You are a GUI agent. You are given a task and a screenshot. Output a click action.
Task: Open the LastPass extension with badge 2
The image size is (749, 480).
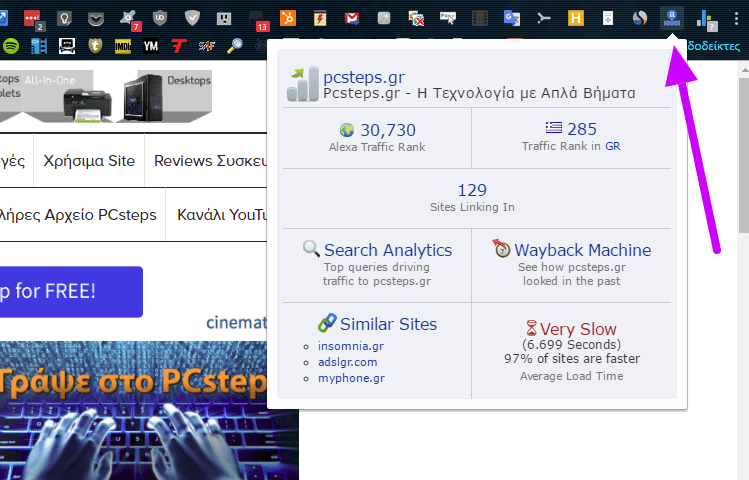33,19
